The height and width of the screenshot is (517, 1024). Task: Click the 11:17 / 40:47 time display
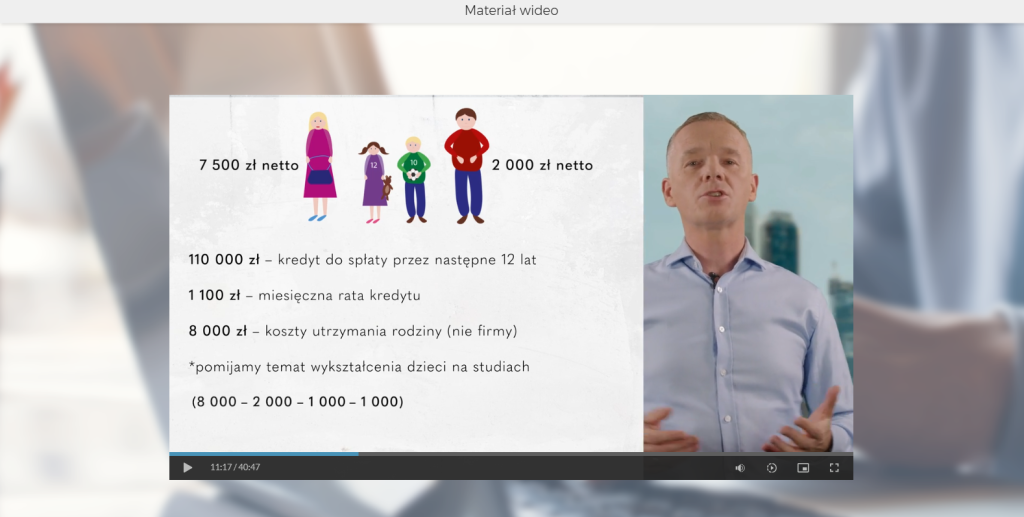coord(235,467)
